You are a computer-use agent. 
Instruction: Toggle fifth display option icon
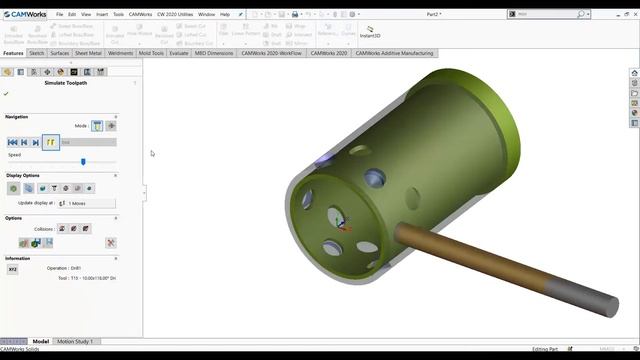66,188
